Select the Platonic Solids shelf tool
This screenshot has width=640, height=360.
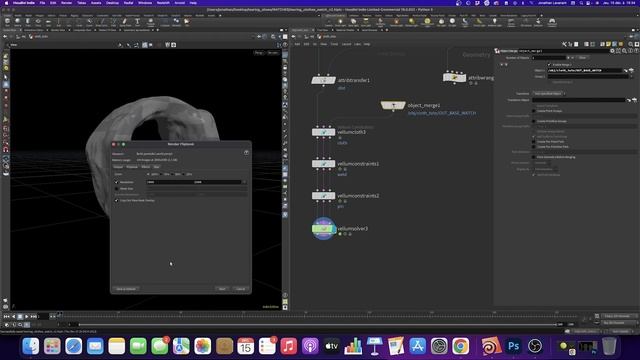tap(151, 22)
